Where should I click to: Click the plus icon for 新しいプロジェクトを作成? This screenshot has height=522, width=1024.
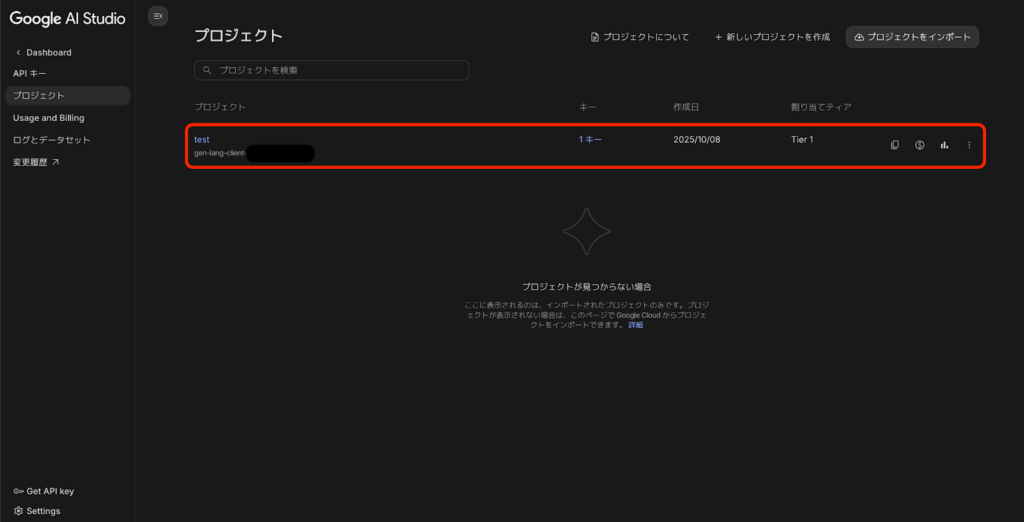[718, 37]
